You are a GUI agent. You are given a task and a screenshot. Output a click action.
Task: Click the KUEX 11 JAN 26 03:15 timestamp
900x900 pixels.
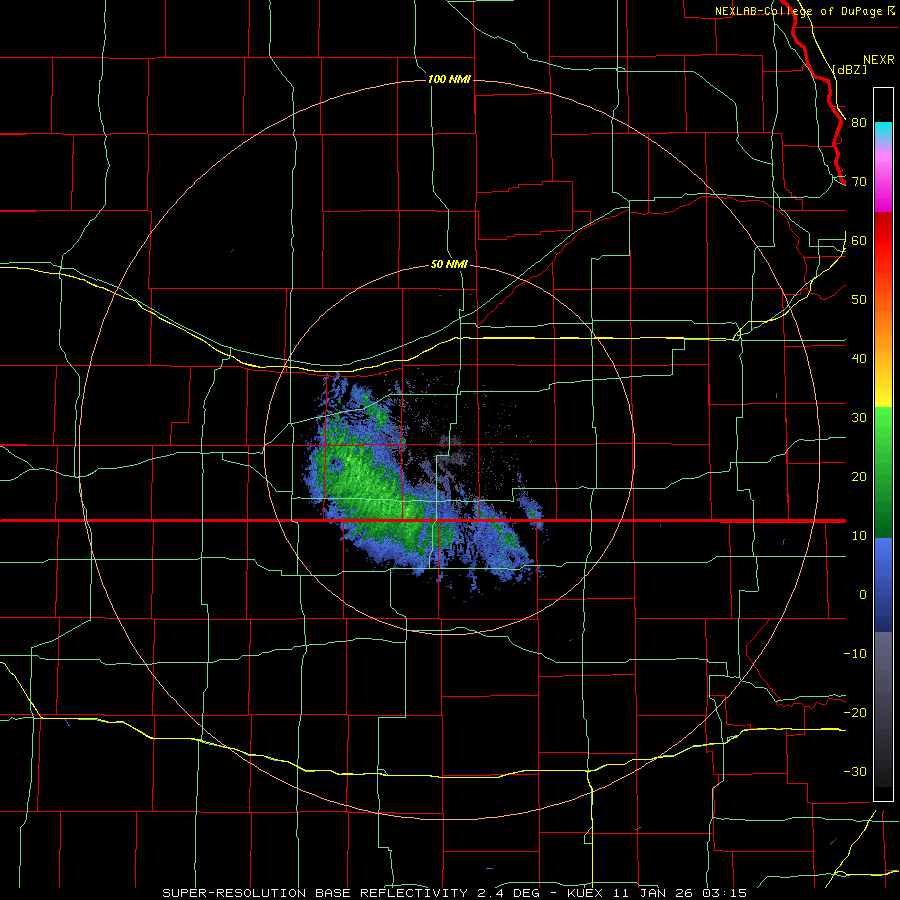657,893
